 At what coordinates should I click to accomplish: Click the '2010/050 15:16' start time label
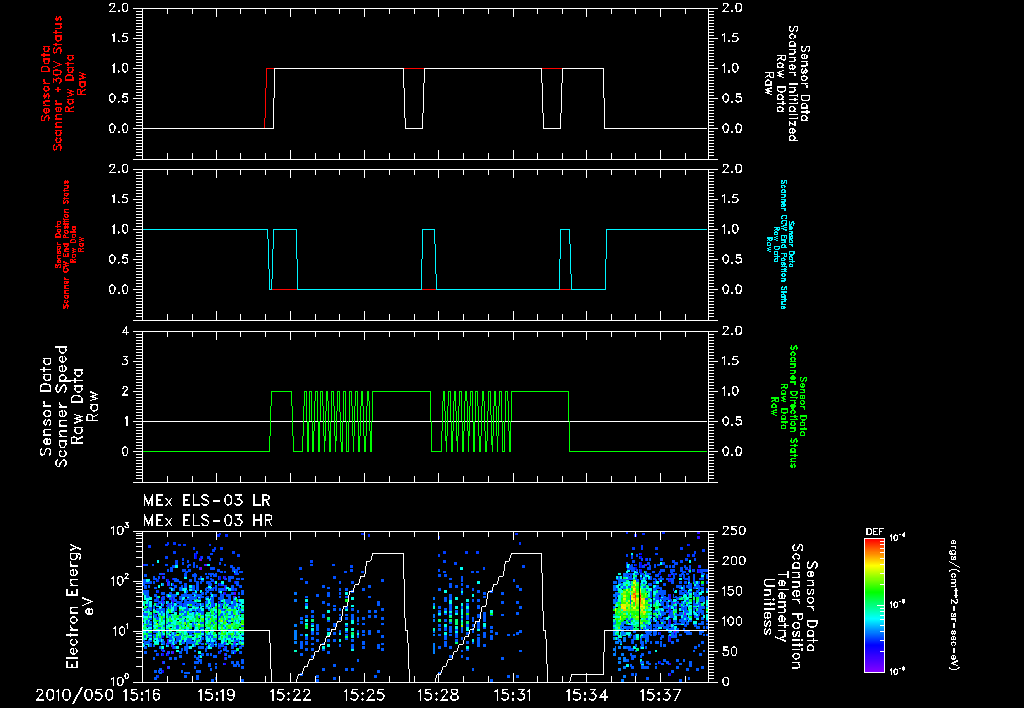click(99, 695)
